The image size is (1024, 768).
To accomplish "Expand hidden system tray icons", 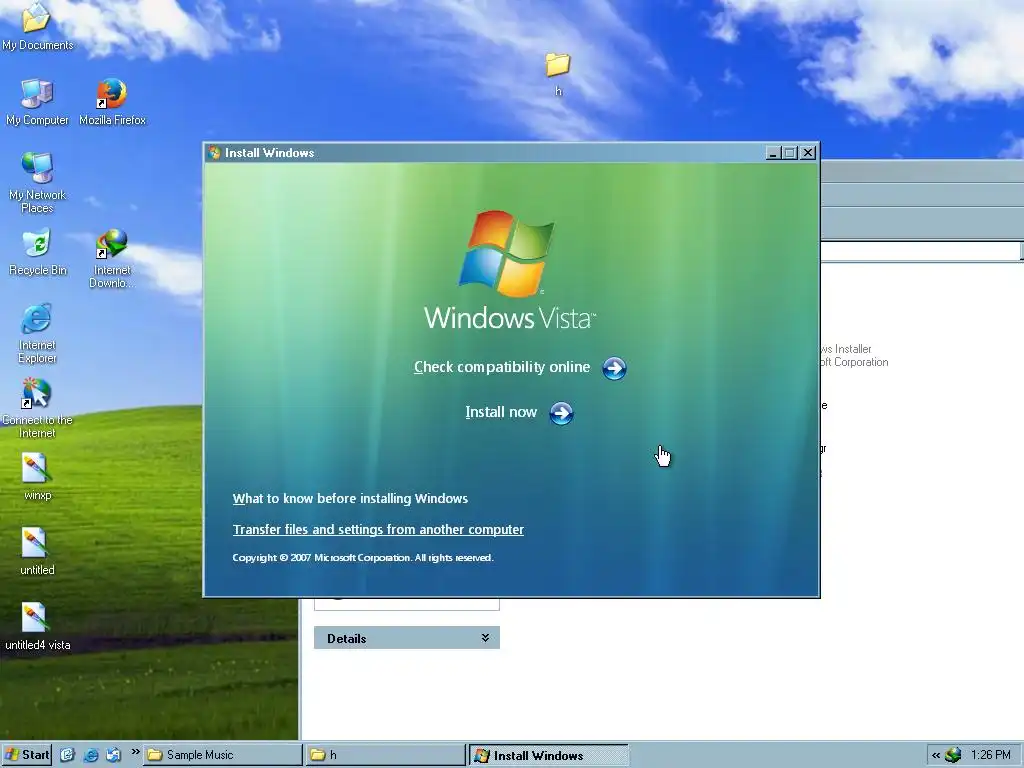I will [936, 755].
